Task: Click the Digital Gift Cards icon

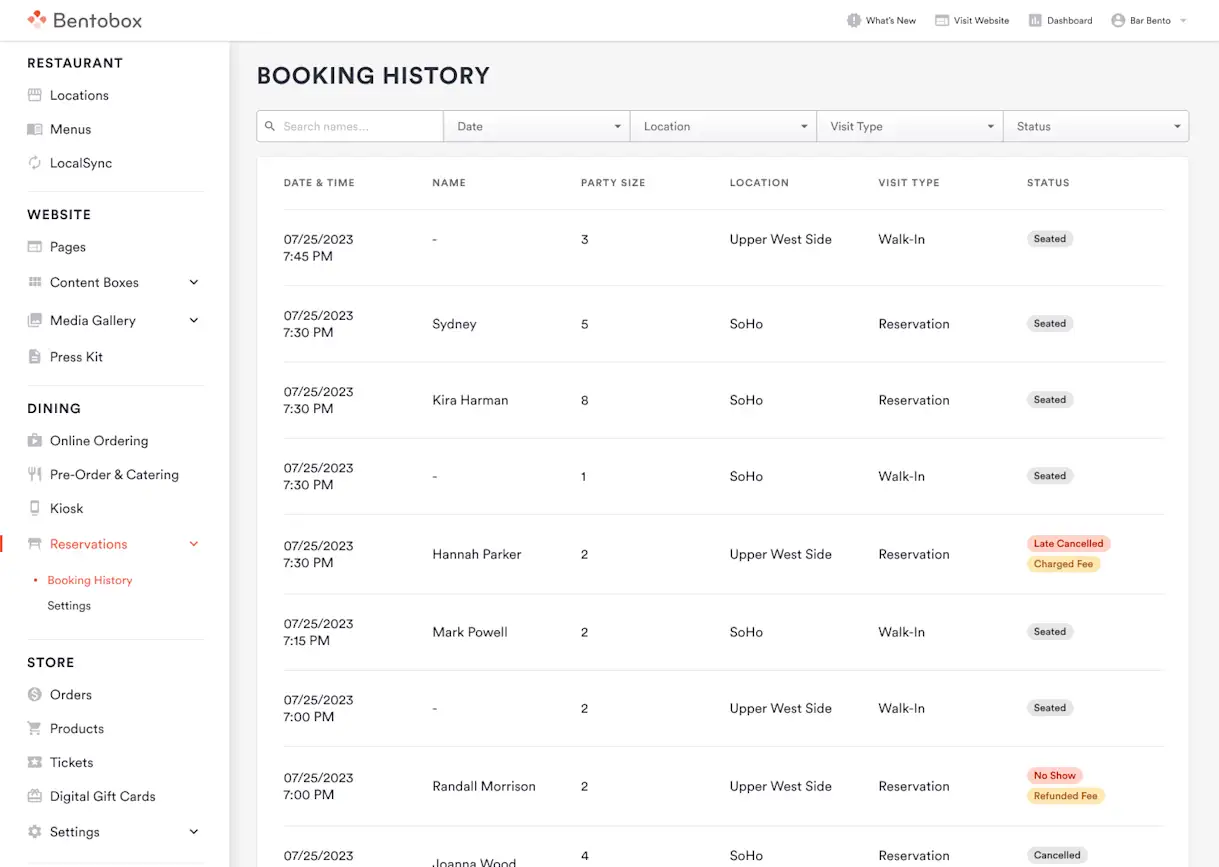Action: tap(35, 797)
